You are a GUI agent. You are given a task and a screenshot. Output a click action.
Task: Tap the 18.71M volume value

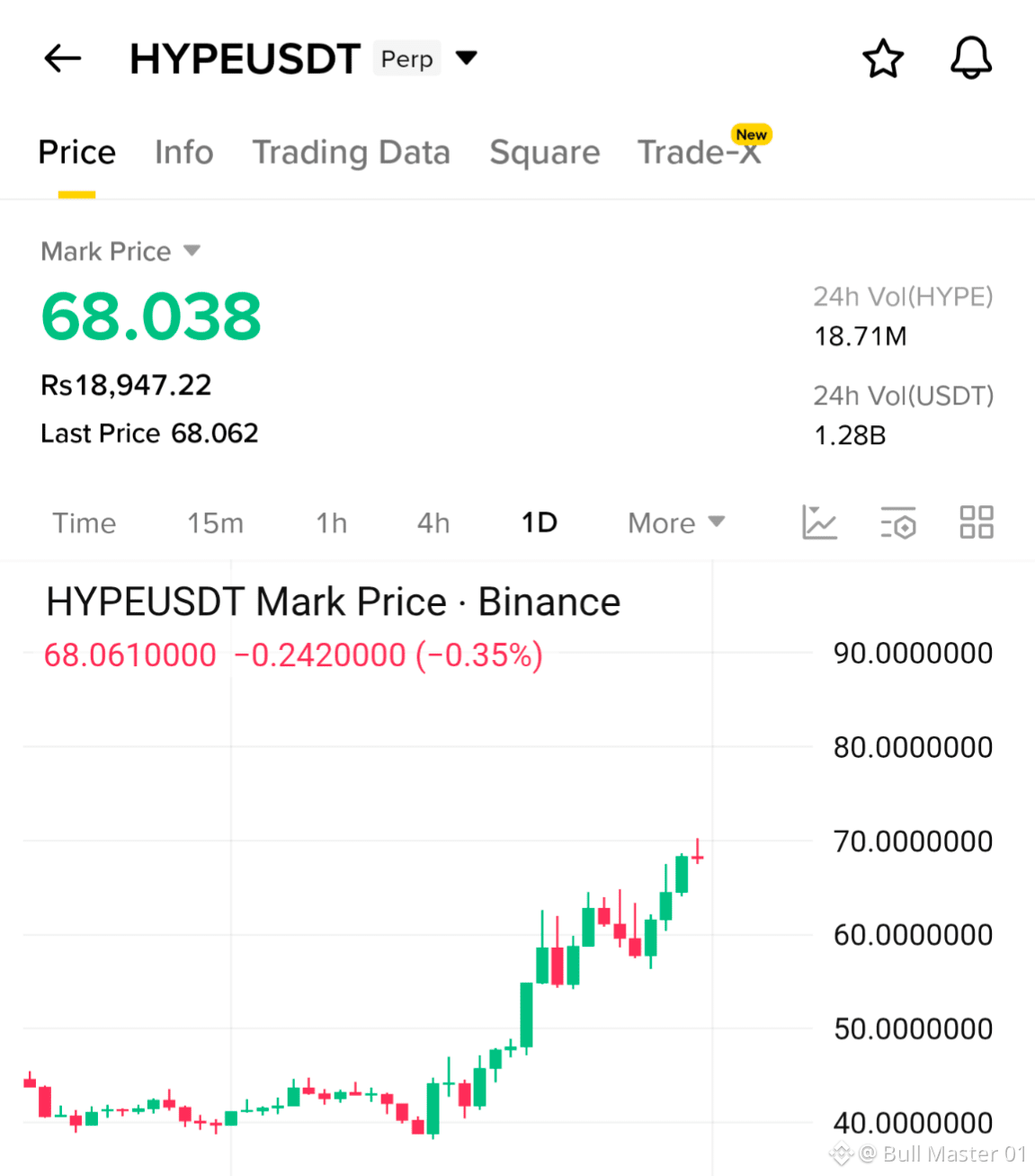pyautogui.click(x=861, y=336)
